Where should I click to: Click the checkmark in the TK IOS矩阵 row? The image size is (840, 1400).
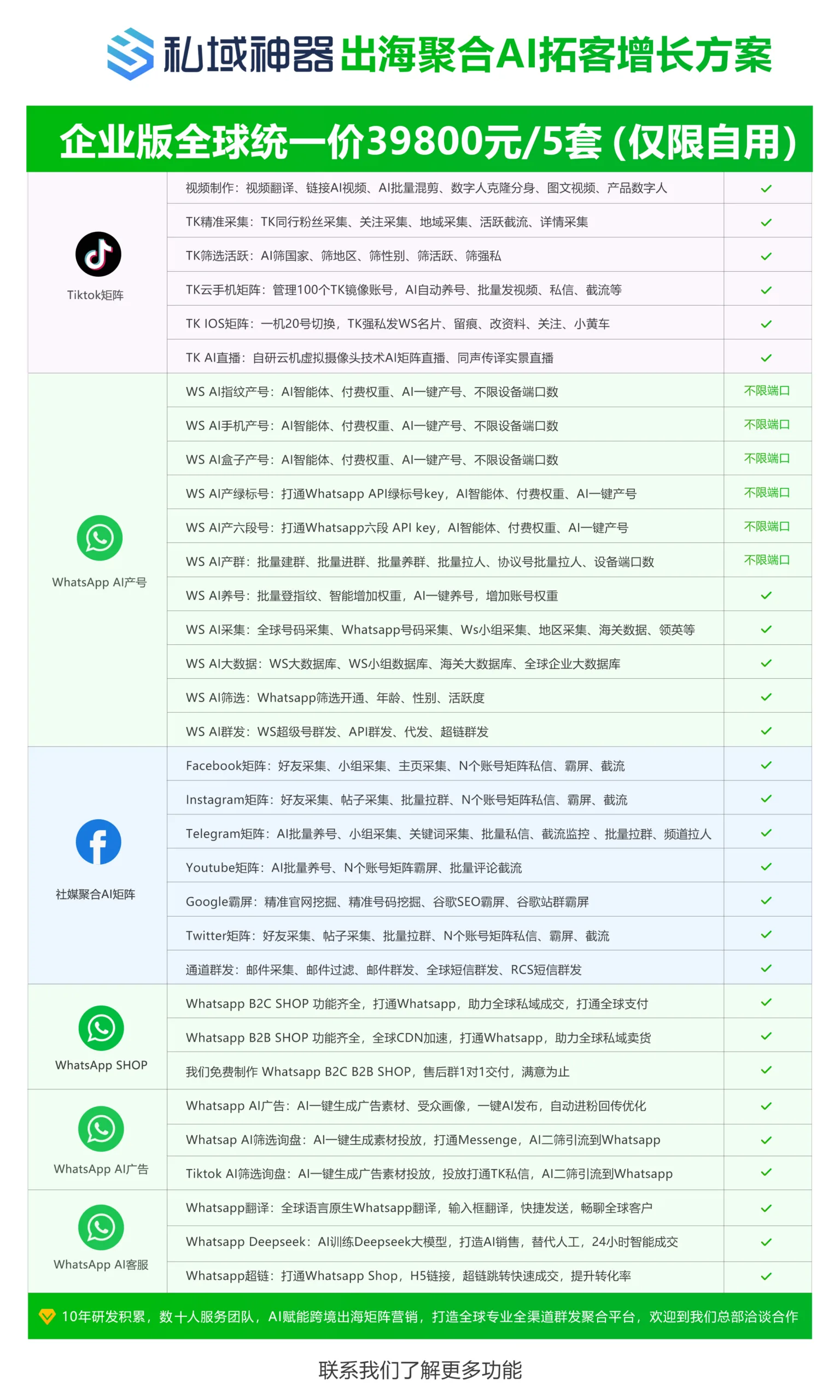point(766,324)
